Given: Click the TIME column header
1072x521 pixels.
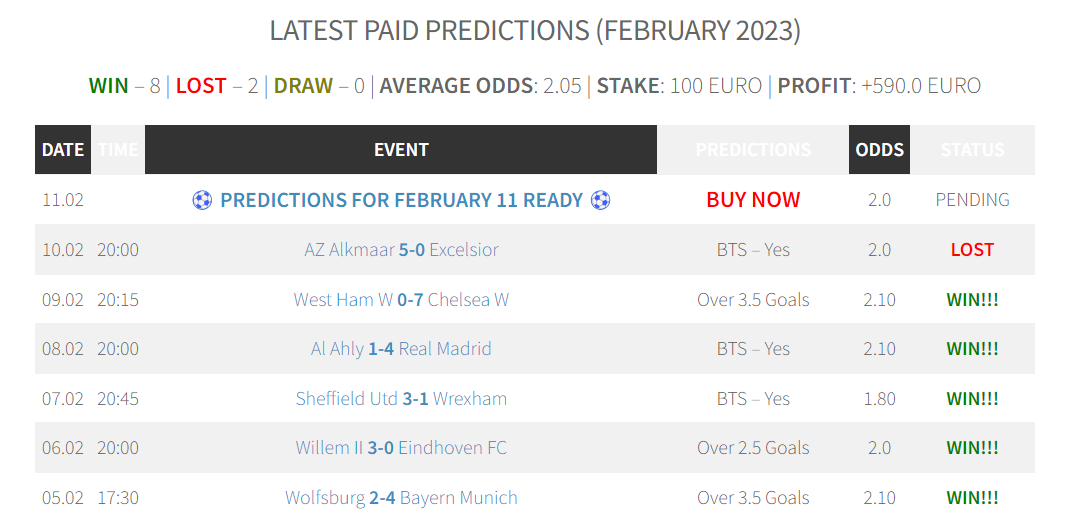Looking at the screenshot, I should coord(118,150).
